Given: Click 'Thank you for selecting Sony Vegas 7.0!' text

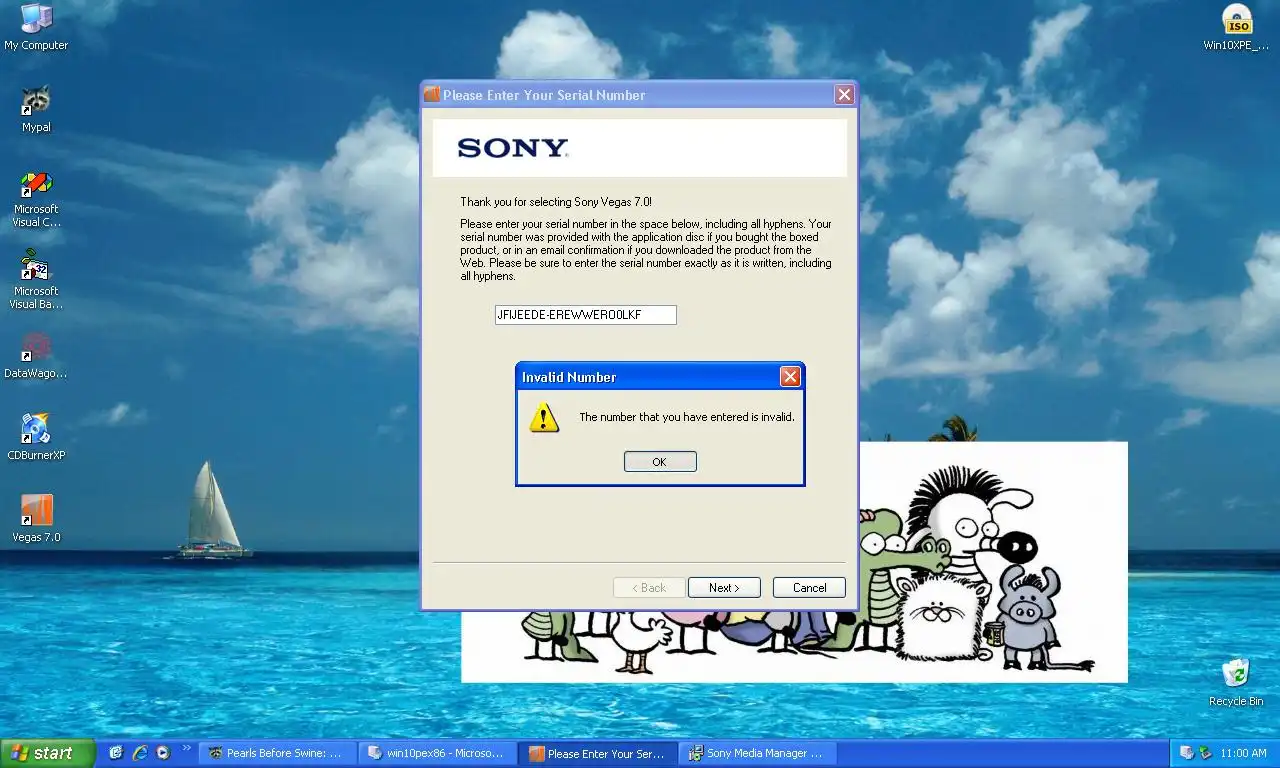Looking at the screenshot, I should tap(556, 202).
